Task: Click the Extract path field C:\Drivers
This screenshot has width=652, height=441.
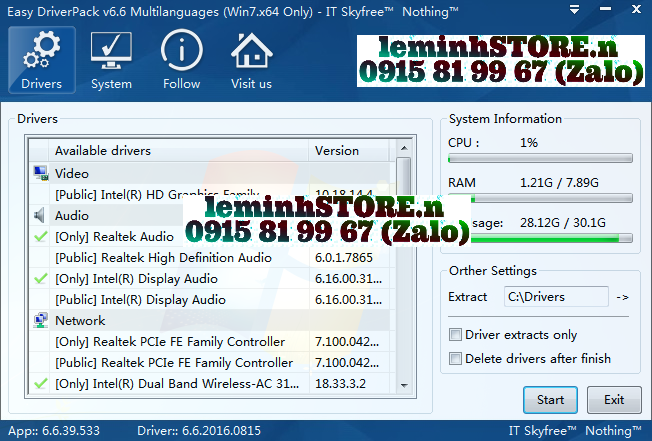Action: 556,297
